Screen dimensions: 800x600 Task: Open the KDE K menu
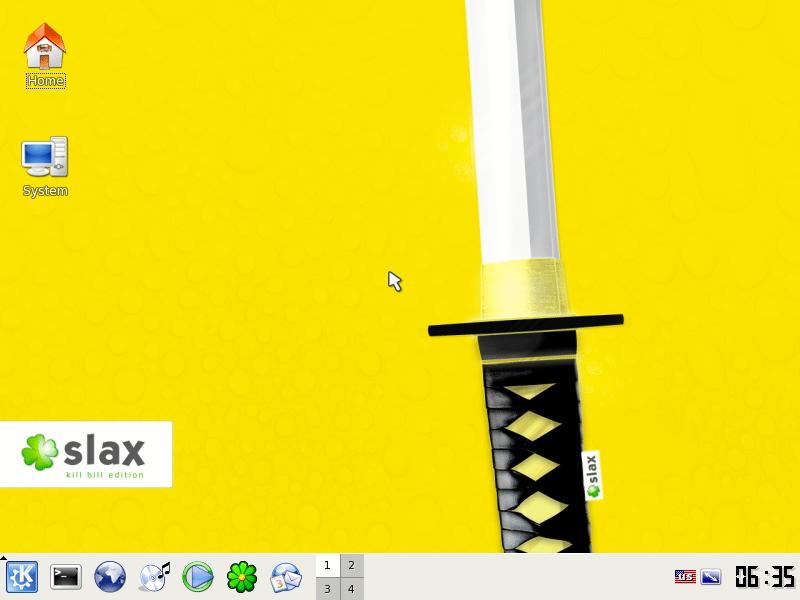point(21,577)
